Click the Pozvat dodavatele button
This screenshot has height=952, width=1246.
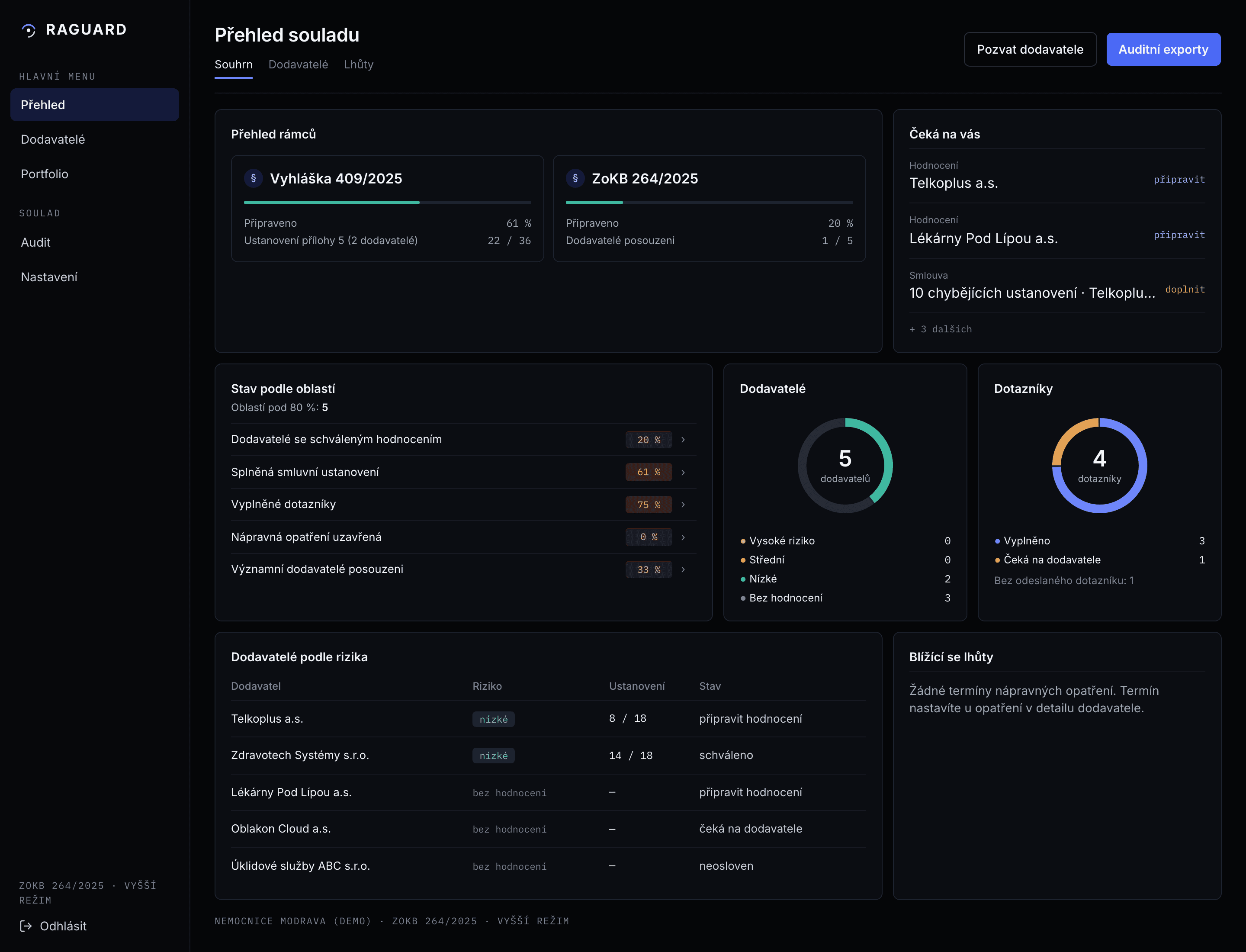[x=1030, y=49]
